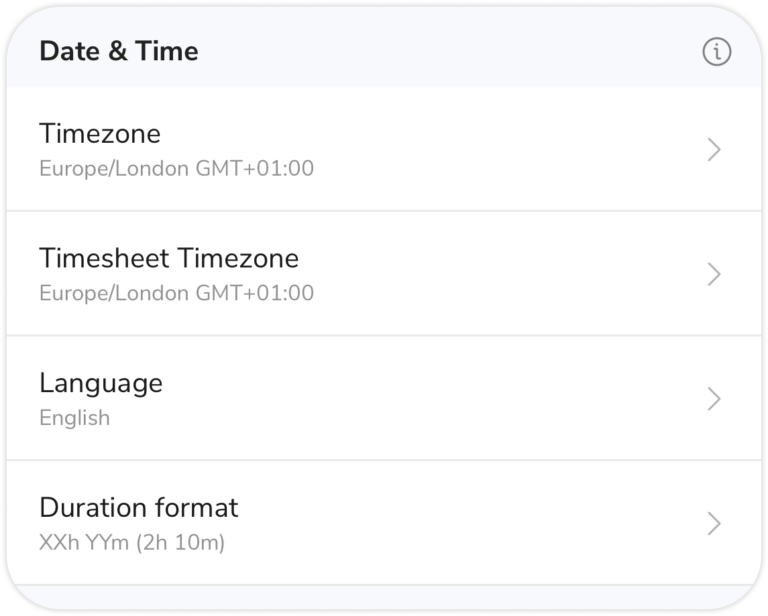The width and height of the screenshot is (768, 616).
Task: Click the chevron on the Language row
Action: (714, 399)
